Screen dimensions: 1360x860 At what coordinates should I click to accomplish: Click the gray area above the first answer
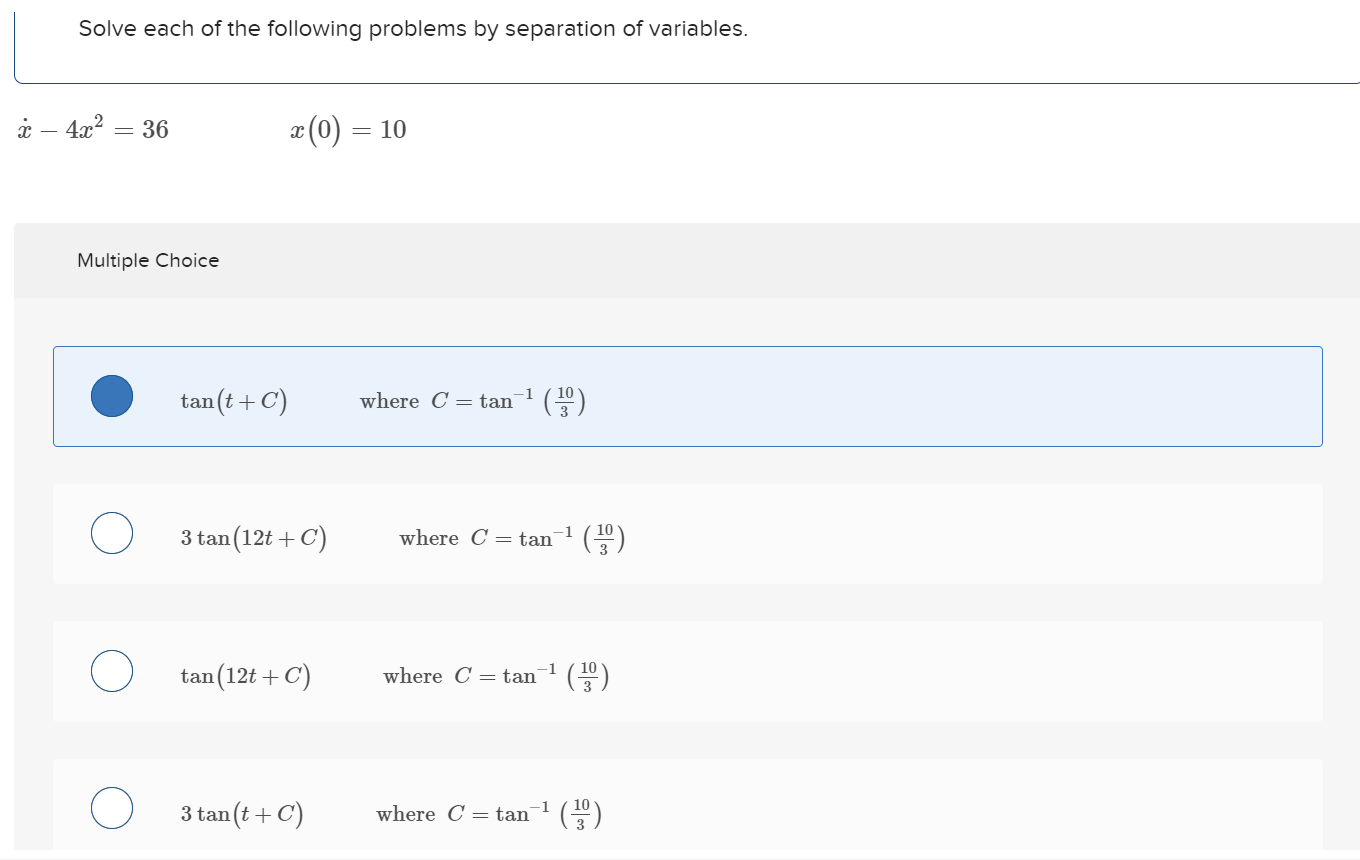(687, 320)
